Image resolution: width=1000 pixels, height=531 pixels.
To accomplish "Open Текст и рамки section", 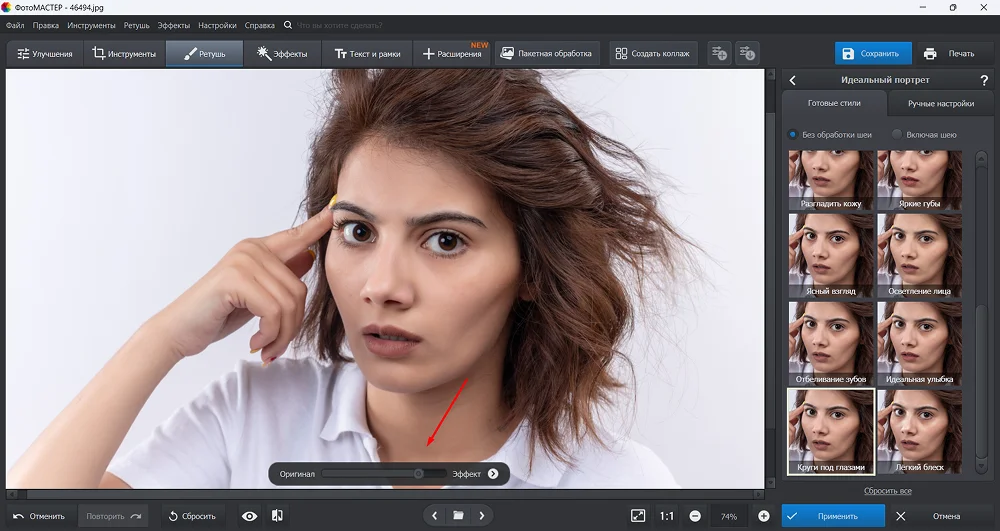I will [367, 54].
